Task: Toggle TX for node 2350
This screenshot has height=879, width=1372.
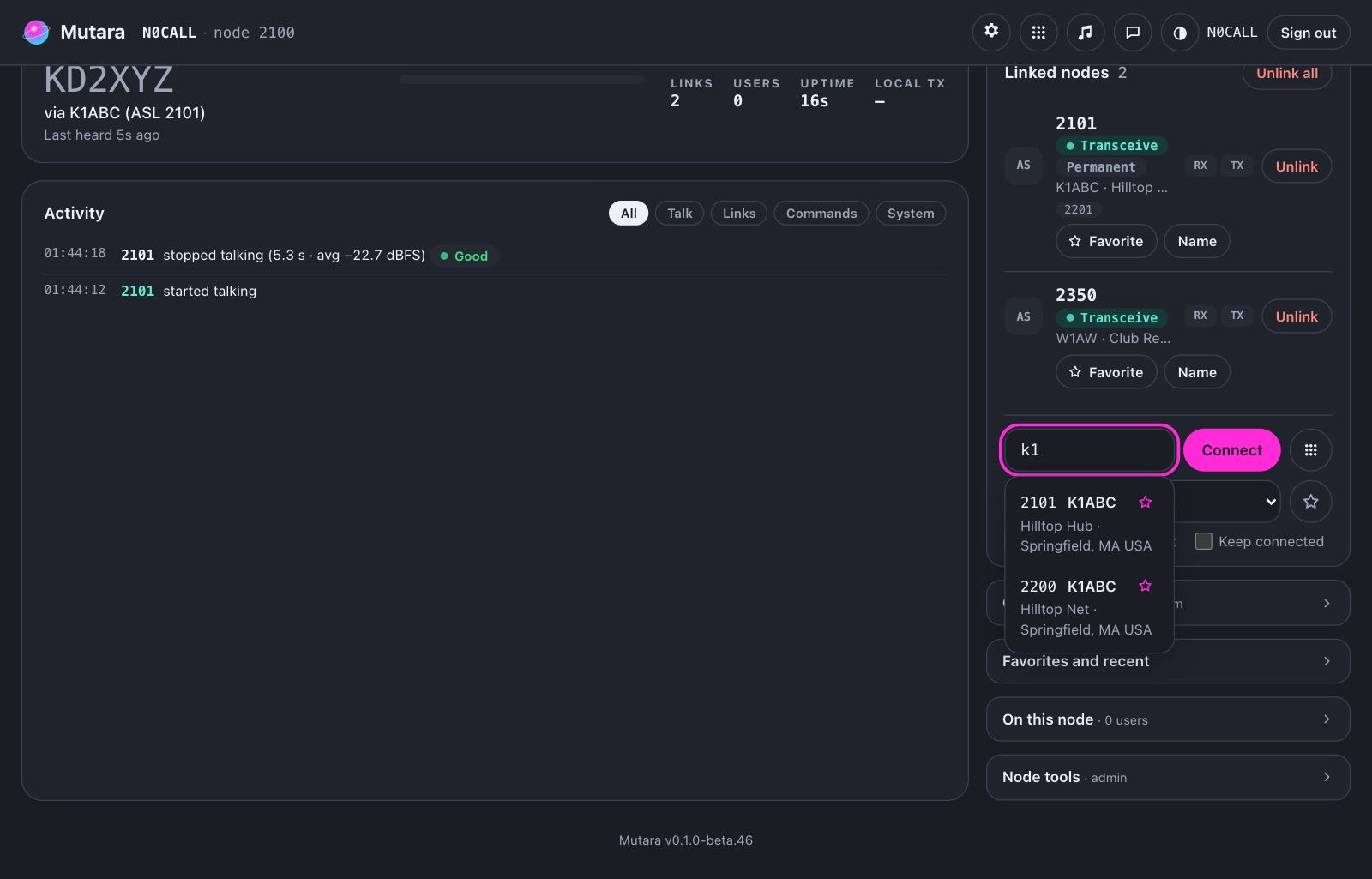Action: coord(1237,316)
